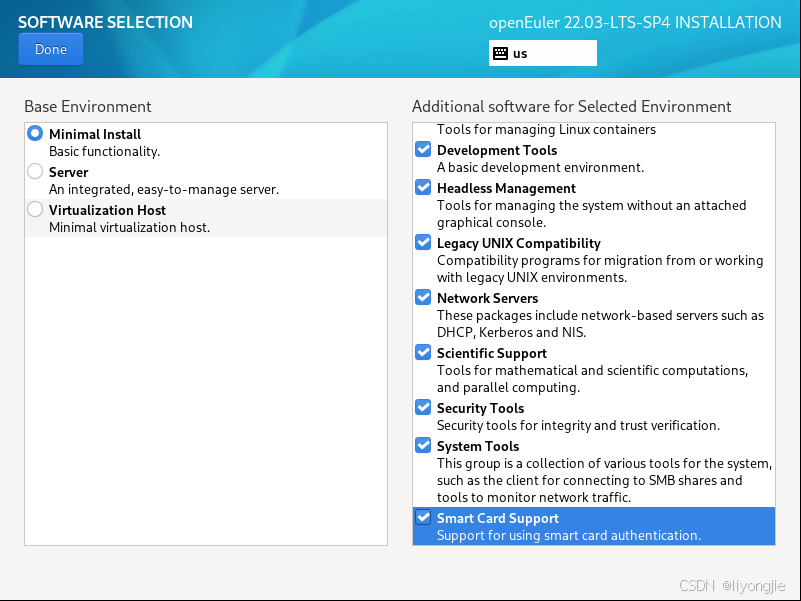The width and height of the screenshot is (801, 601).
Task: Uncheck the Legacy UNIX Compatibility checkbox
Action: point(423,242)
